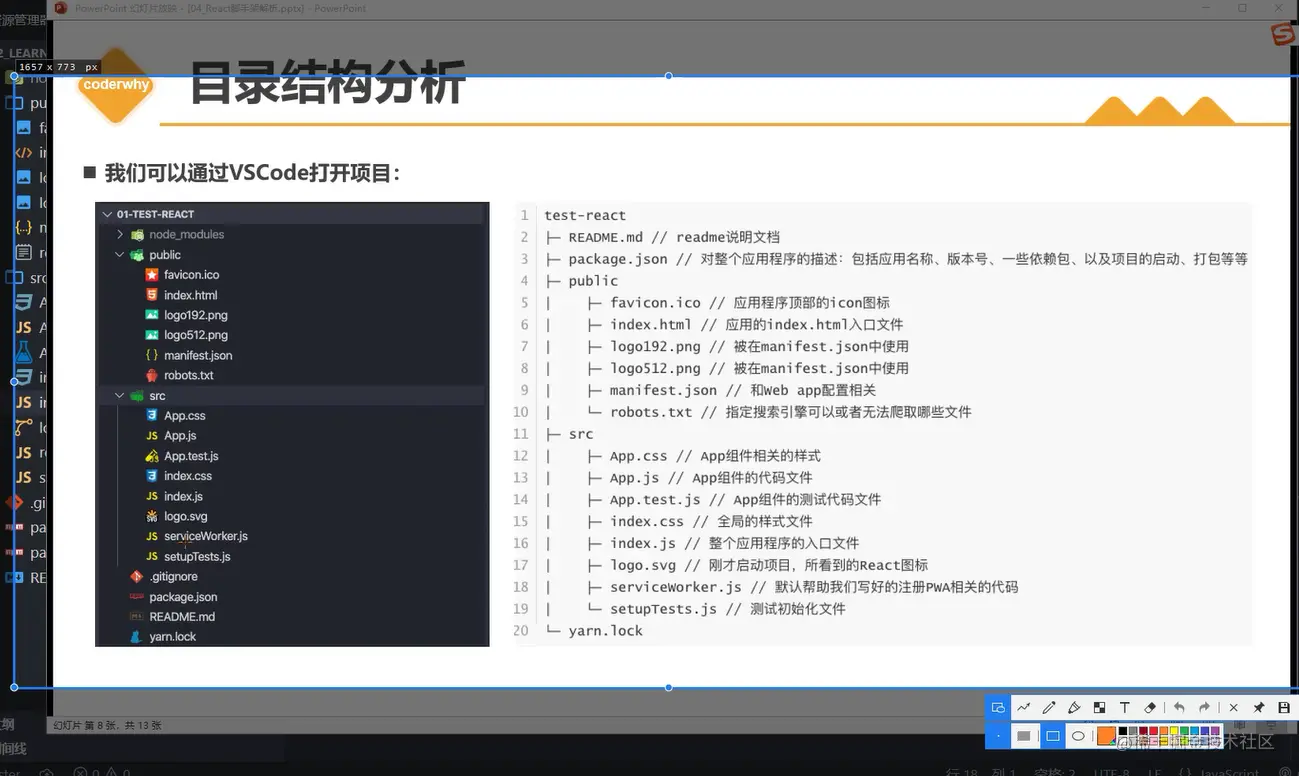This screenshot has width=1299, height=776.
Task: Click the slide title '目录结构分析'
Action: point(327,83)
